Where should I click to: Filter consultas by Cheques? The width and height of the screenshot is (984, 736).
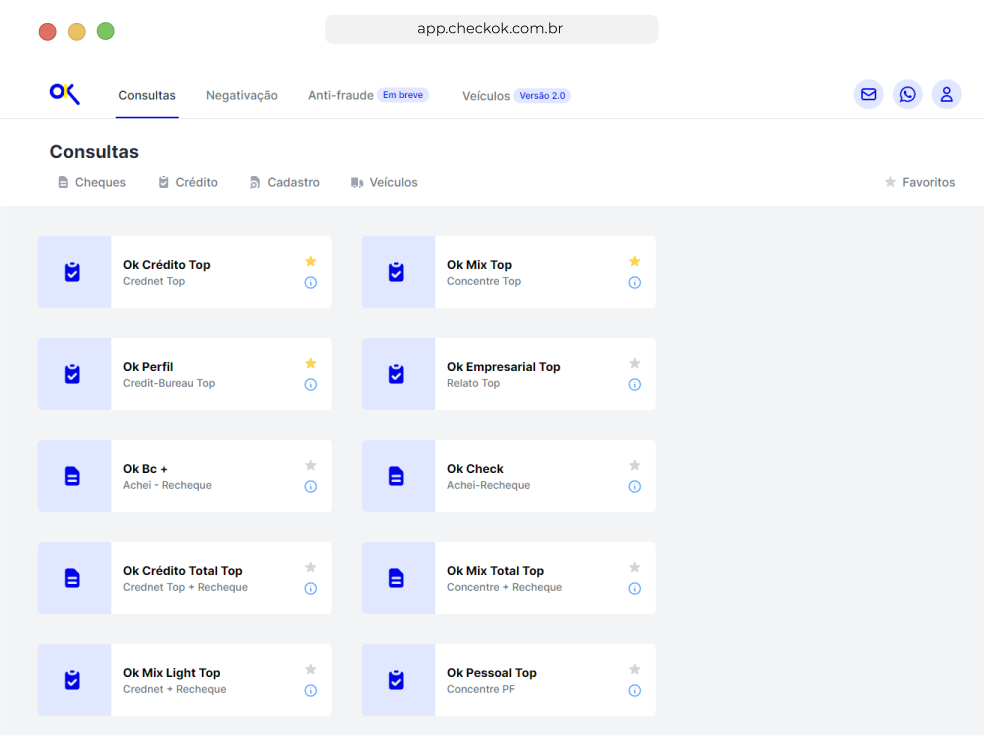pyautogui.click(x=92, y=182)
